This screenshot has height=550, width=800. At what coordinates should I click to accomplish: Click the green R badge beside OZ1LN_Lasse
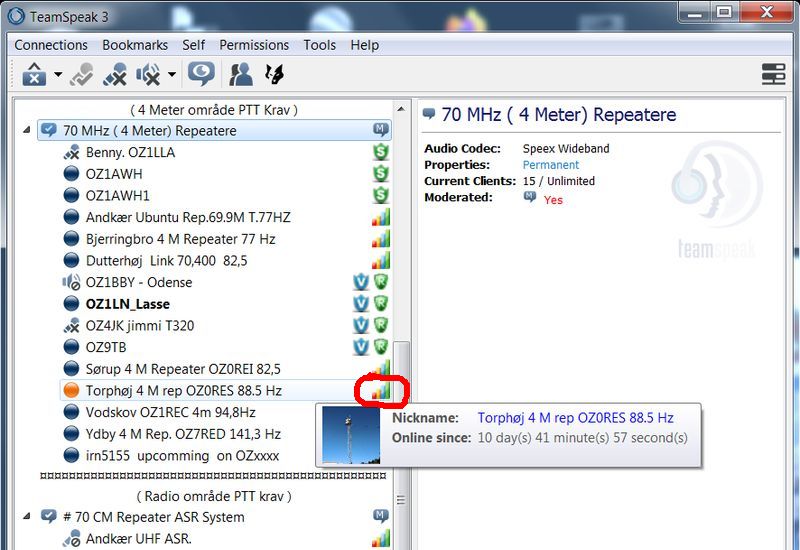pyautogui.click(x=381, y=303)
